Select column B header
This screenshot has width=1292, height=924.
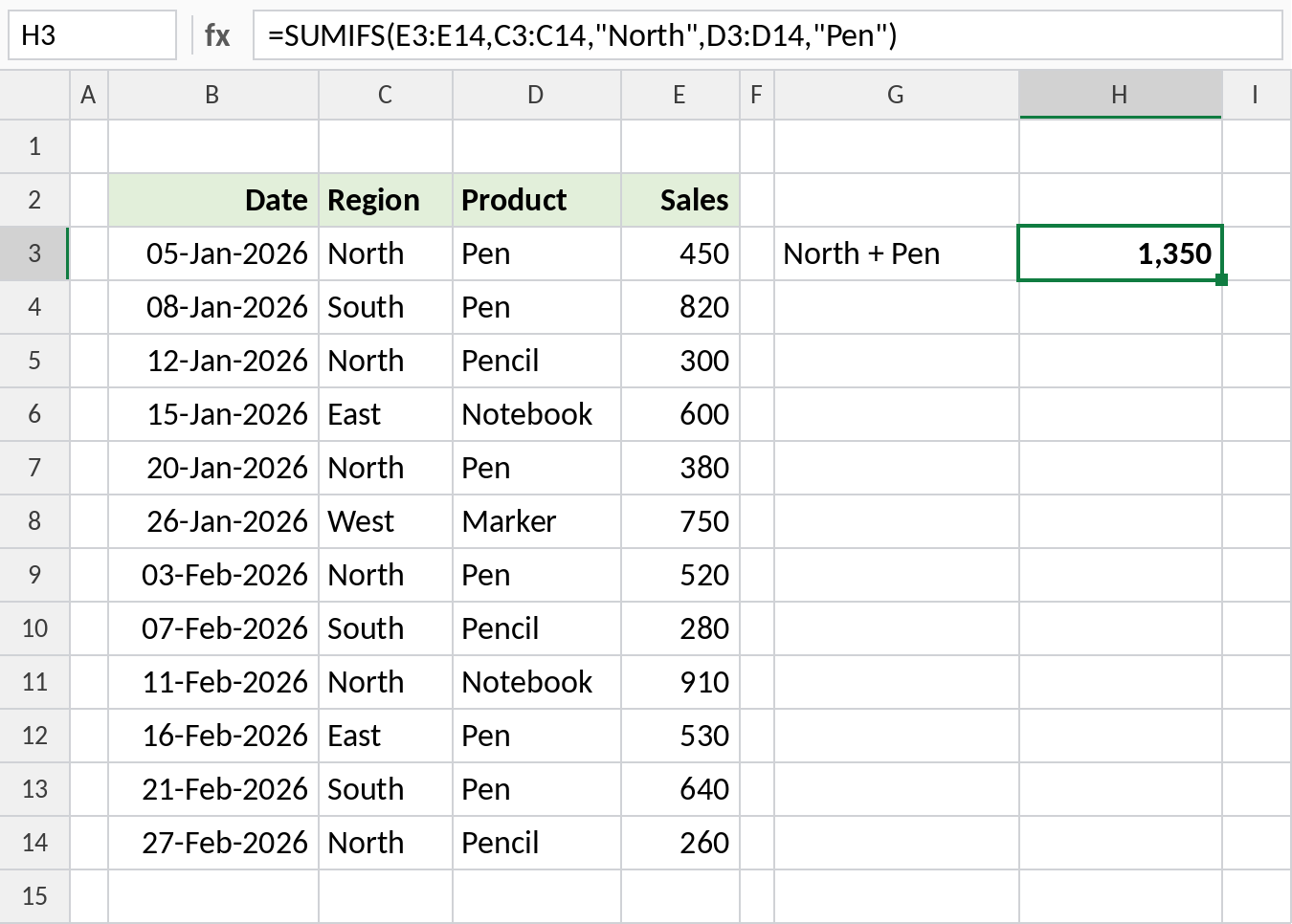(212, 95)
